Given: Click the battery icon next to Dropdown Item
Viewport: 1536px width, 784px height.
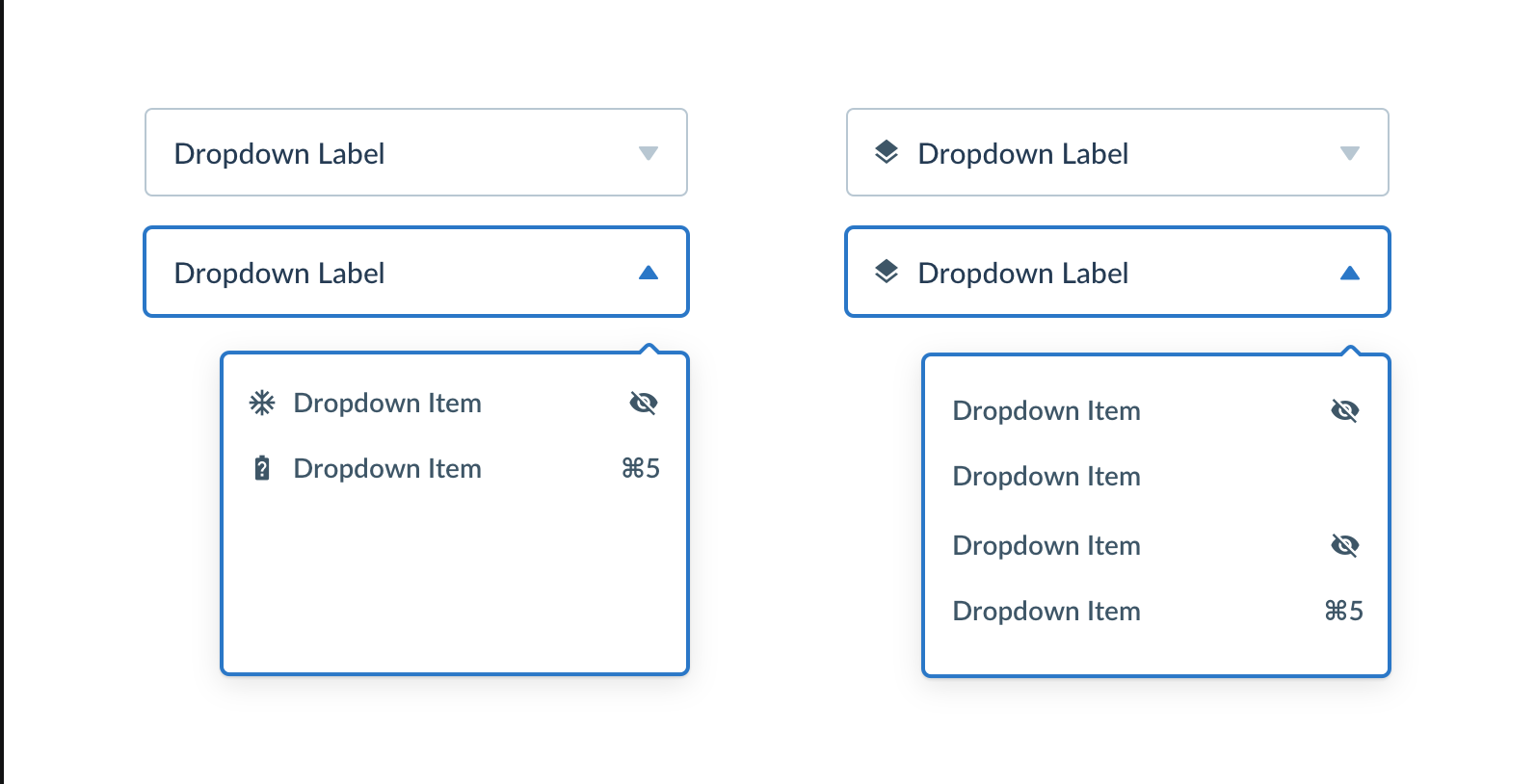Looking at the screenshot, I should (261, 468).
